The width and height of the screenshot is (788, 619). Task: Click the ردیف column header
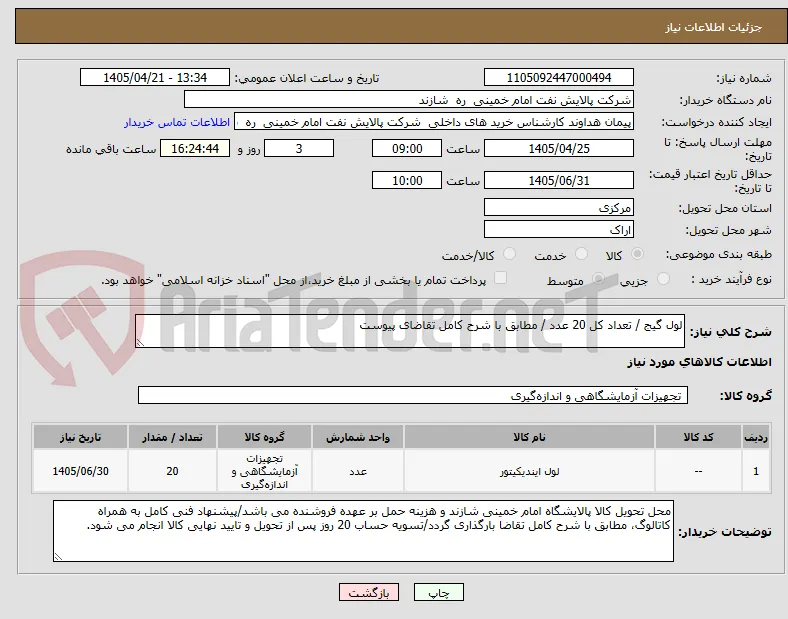coord(756,437)
